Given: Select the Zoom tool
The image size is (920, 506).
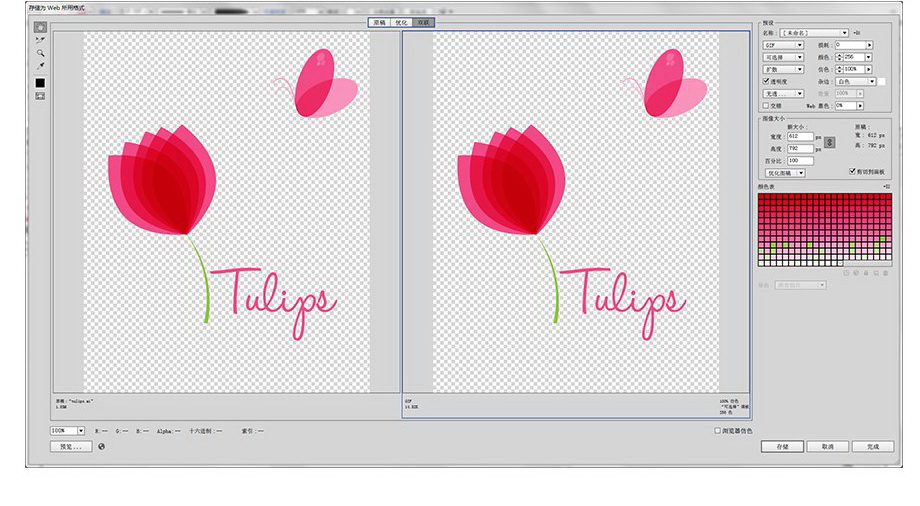Looking at the screenshot, I should pos(40,53).
